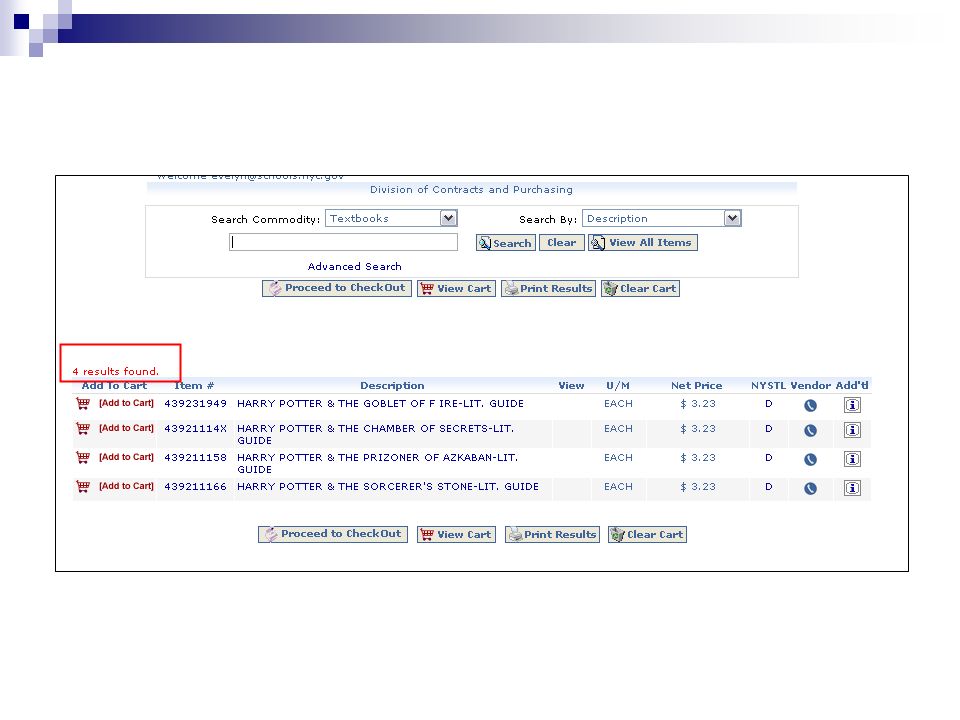960x720 pixels.
Task: Show additional info icon for Goblet of Fire
Action: pyautogui.click(x=852, y=405)
